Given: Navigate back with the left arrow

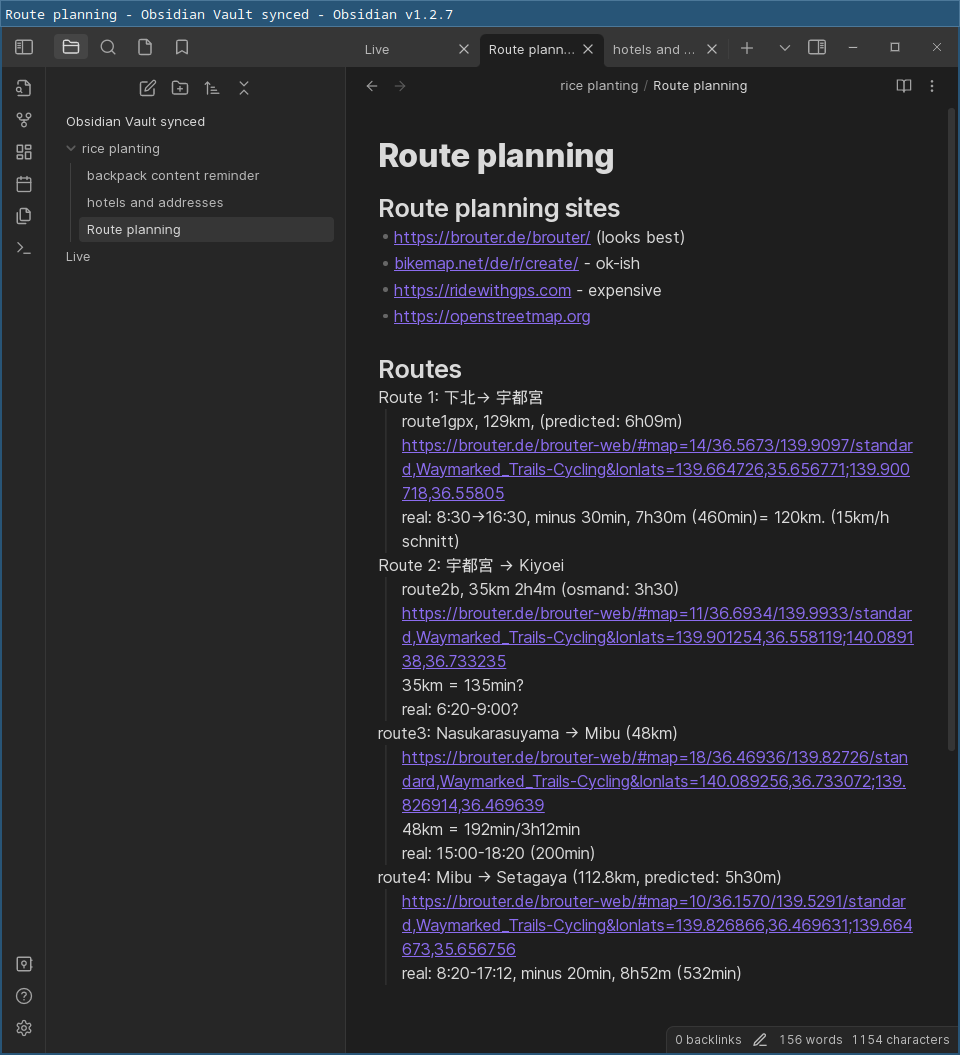Looking at the screenshot, I should coord(372,86).
